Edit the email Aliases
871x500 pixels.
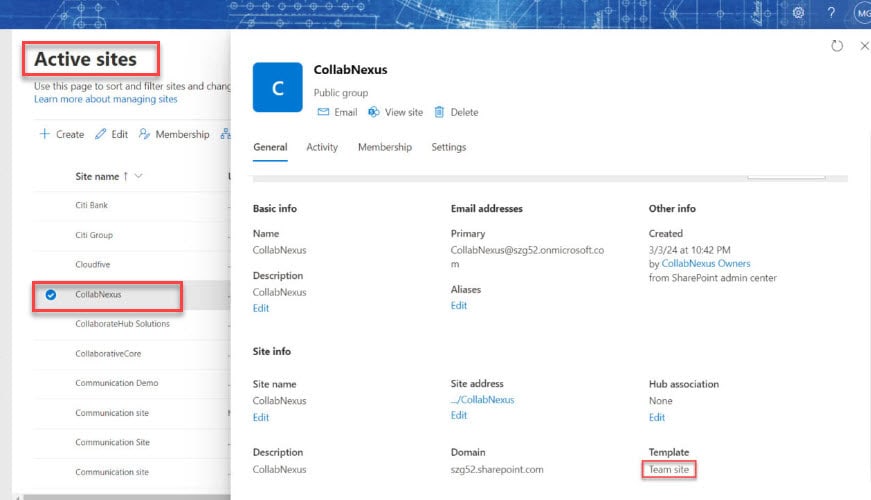[x=459, y=306]
